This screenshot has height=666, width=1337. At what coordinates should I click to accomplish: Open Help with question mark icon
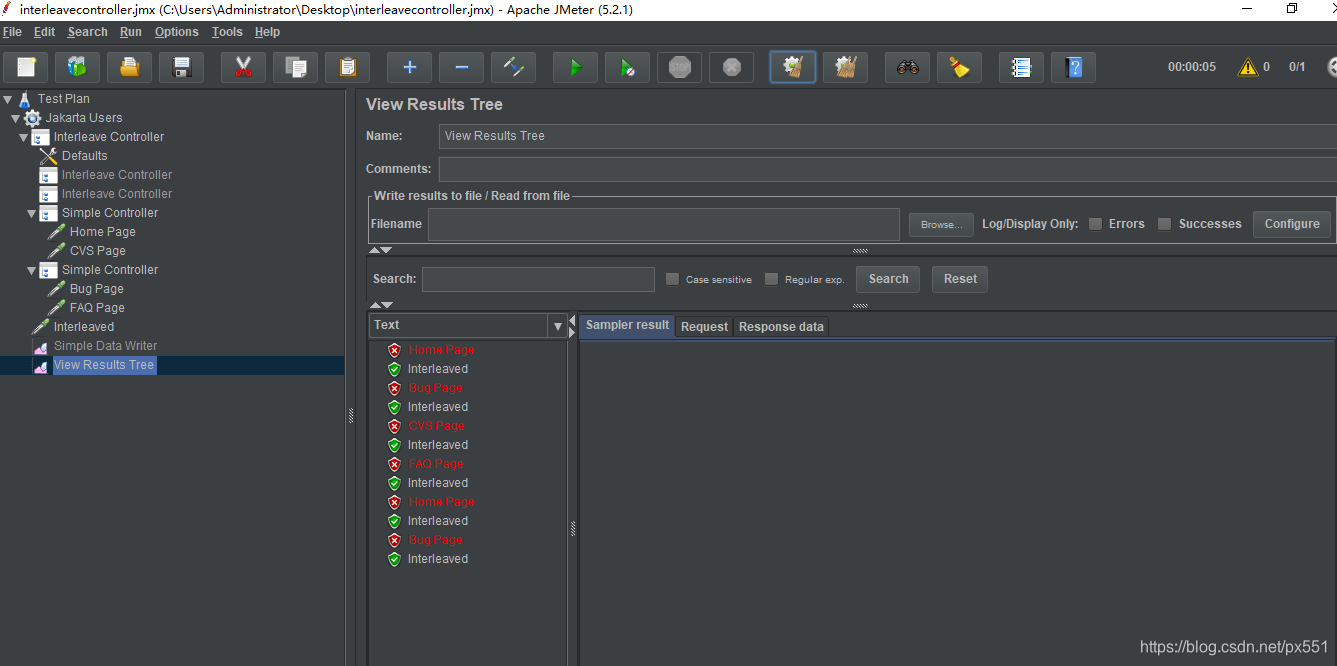point(1073,67)
